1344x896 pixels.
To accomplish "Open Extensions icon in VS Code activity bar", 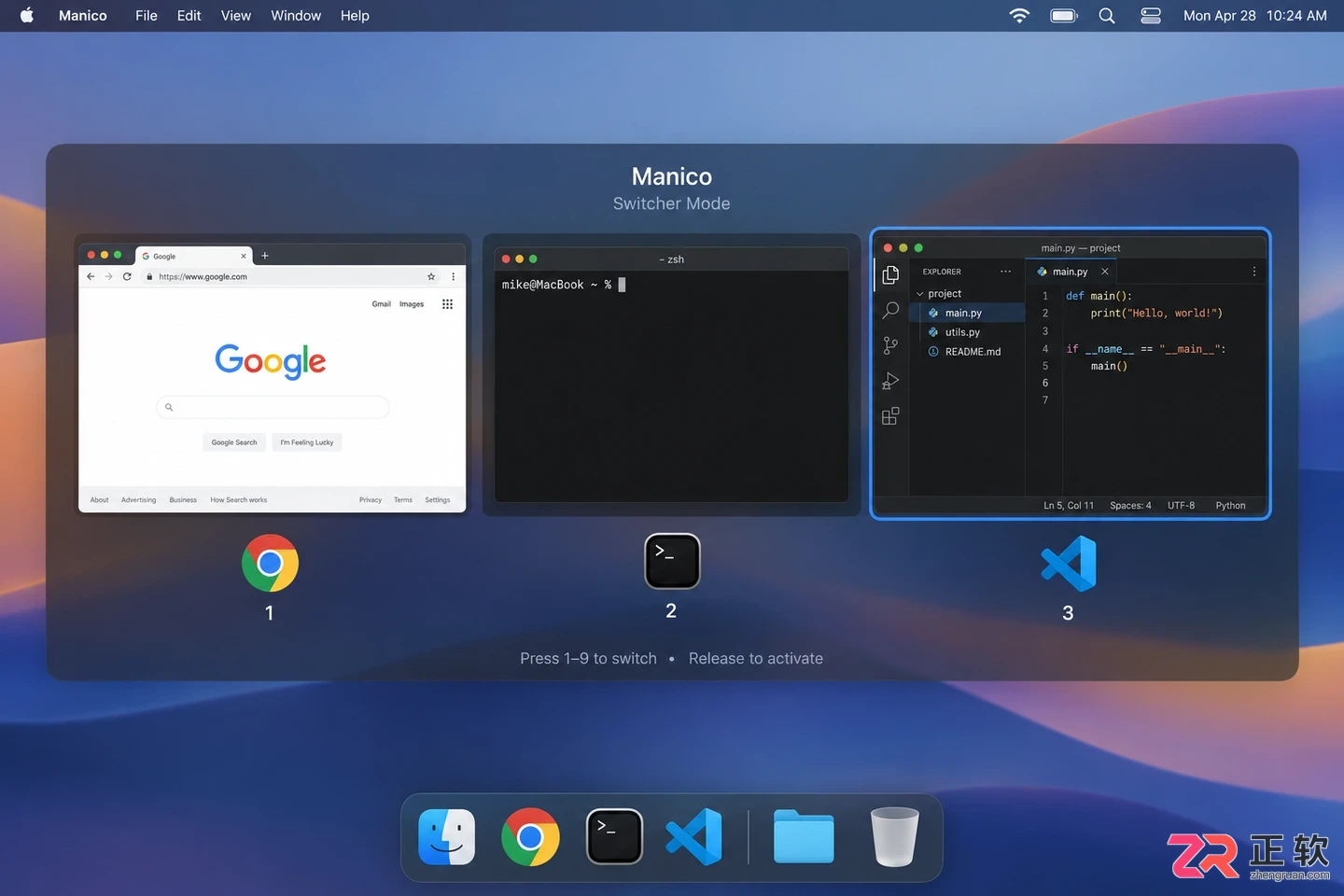I will pyautogui.click(x=890, y=416).
